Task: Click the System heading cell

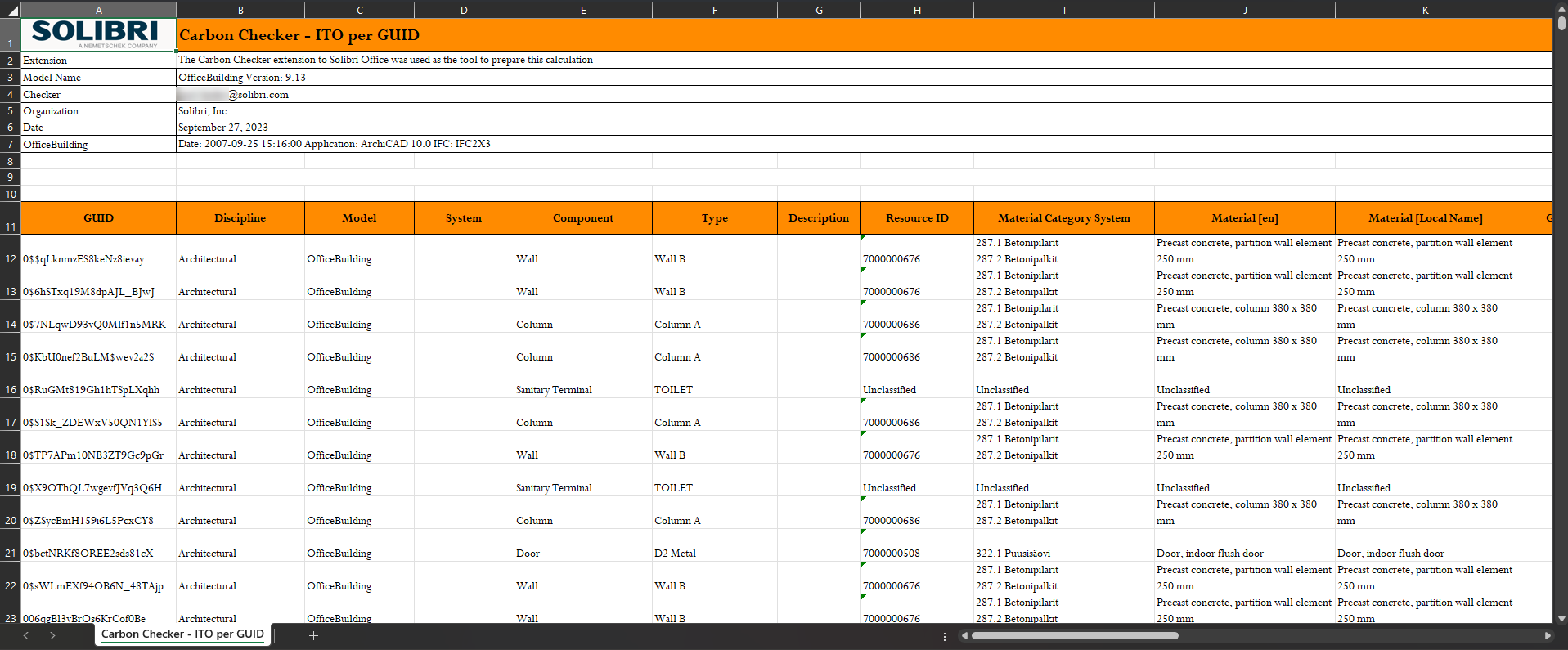Action: point(464,218)
